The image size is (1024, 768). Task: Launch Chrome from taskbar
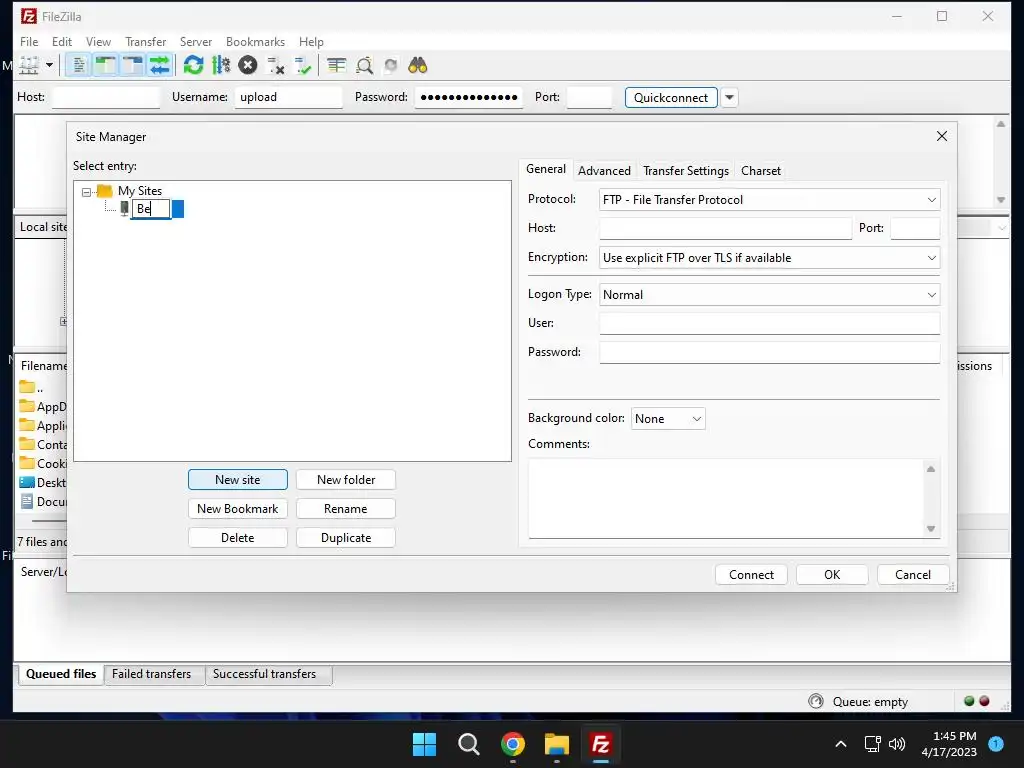click(513, 744)
